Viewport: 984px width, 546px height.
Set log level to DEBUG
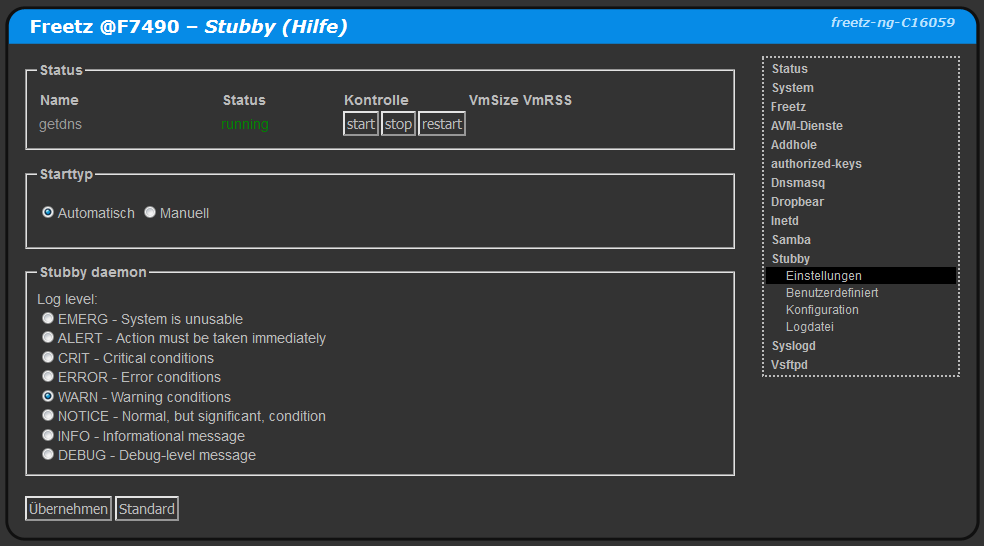click(x=48, y=455)
